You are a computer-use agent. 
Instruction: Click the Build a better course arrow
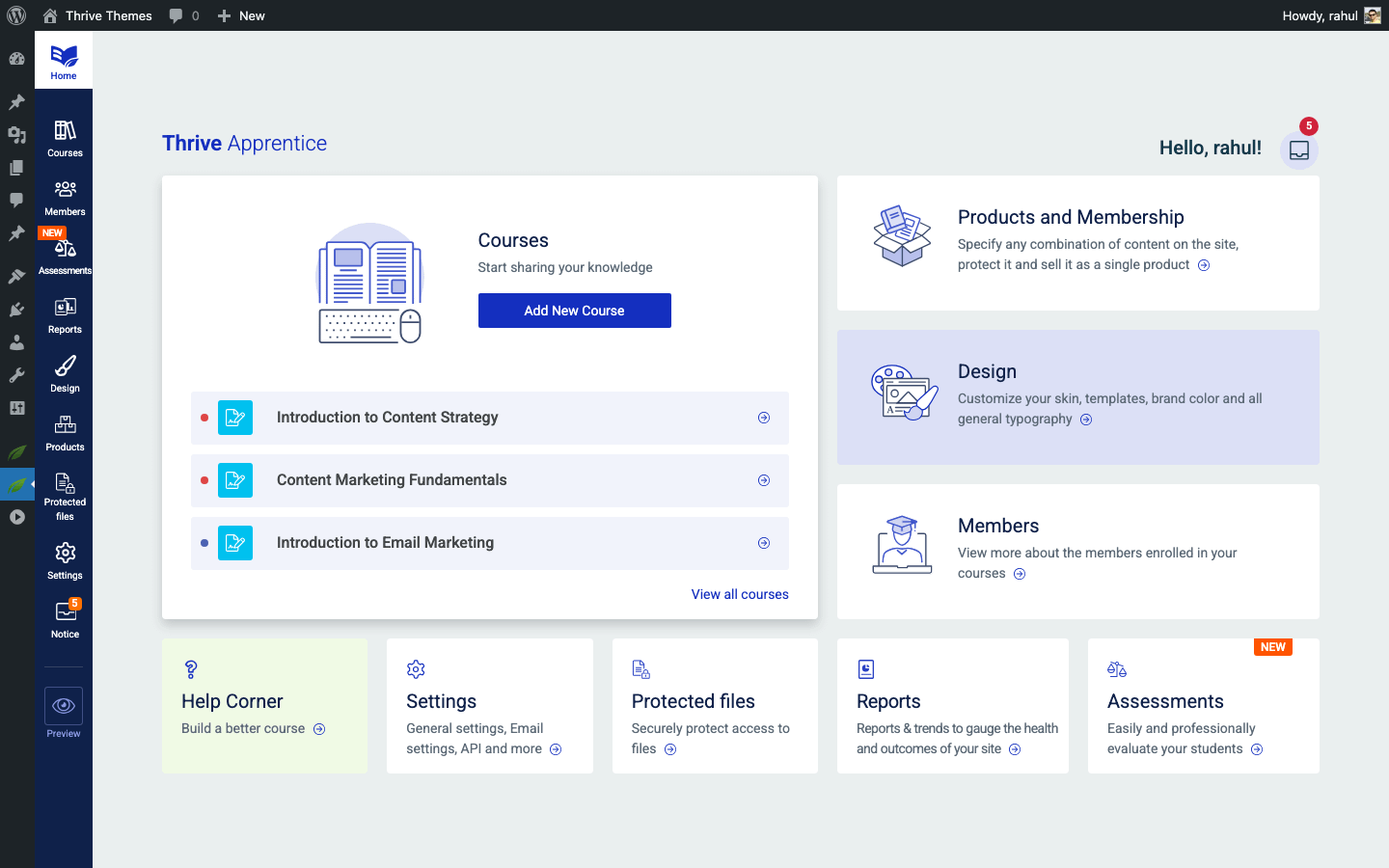tap(319, 729)
